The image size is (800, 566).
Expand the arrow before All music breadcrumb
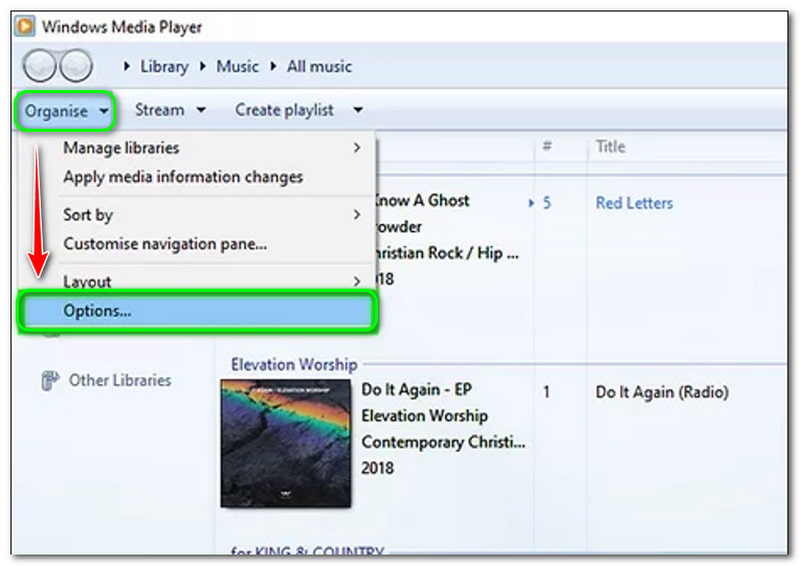pyautogui.click(x=273, y=66)
